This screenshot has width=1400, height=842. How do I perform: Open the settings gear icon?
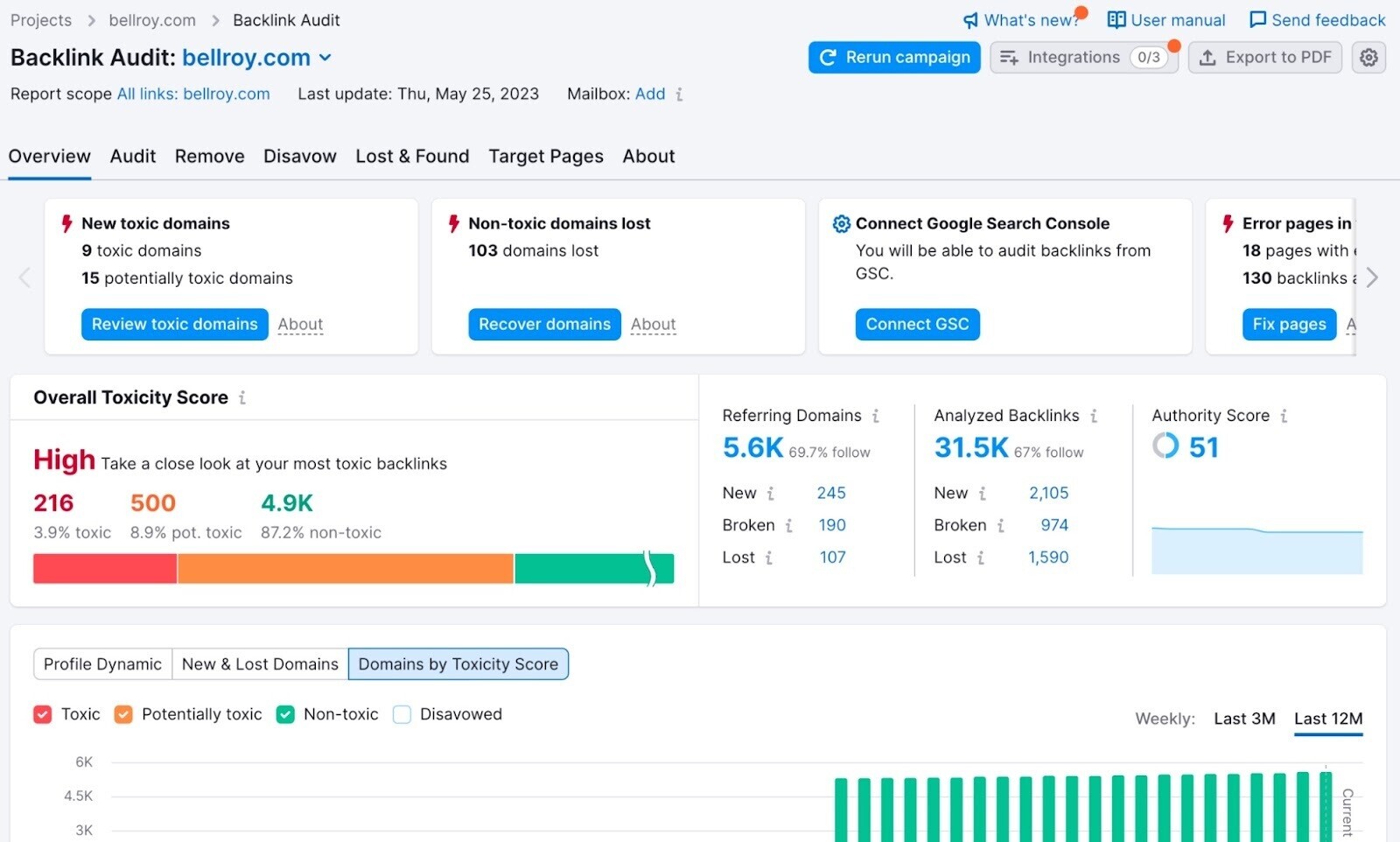[1368, 58]
